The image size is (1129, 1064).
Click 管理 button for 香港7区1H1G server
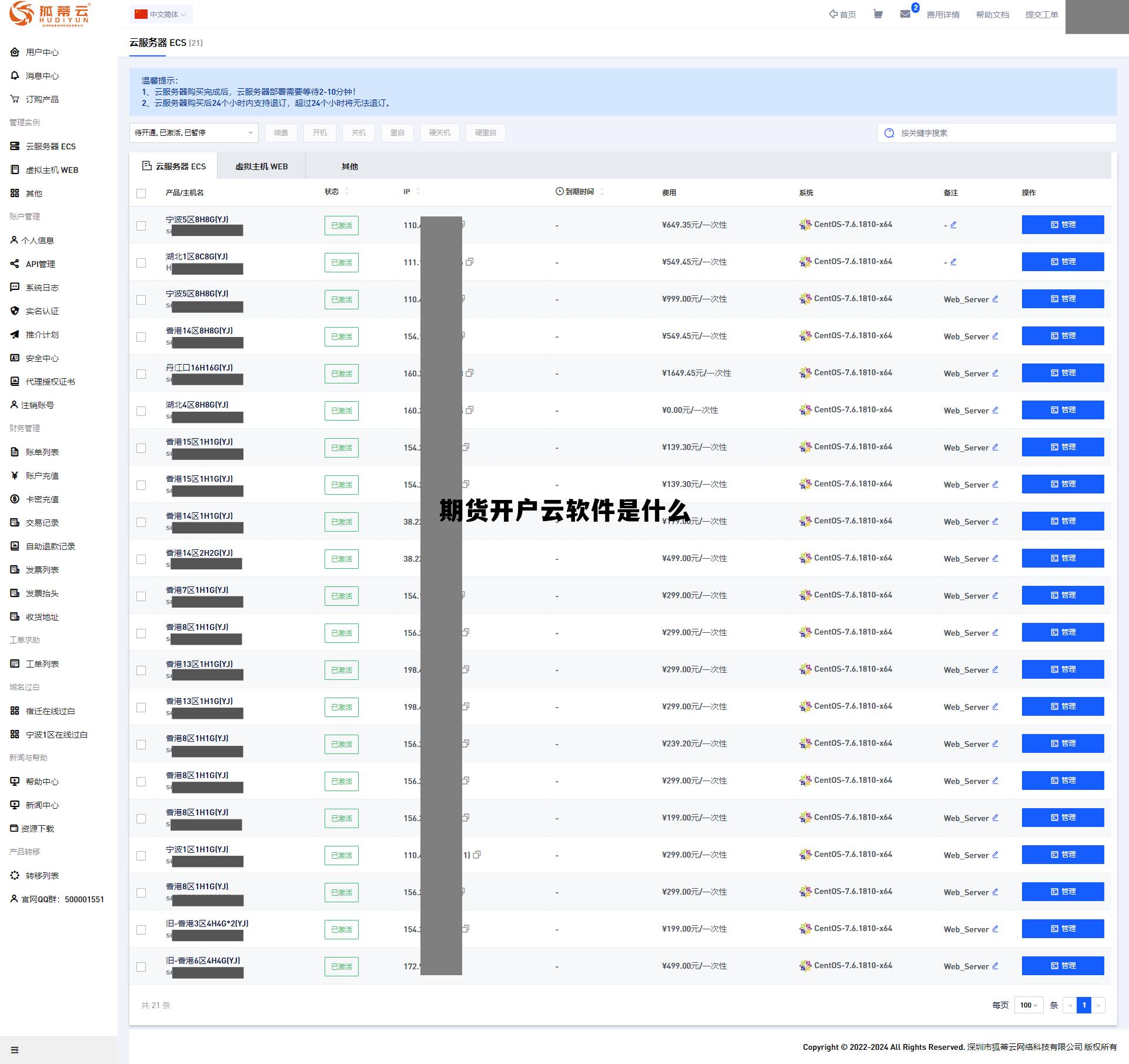[1063, 595]
